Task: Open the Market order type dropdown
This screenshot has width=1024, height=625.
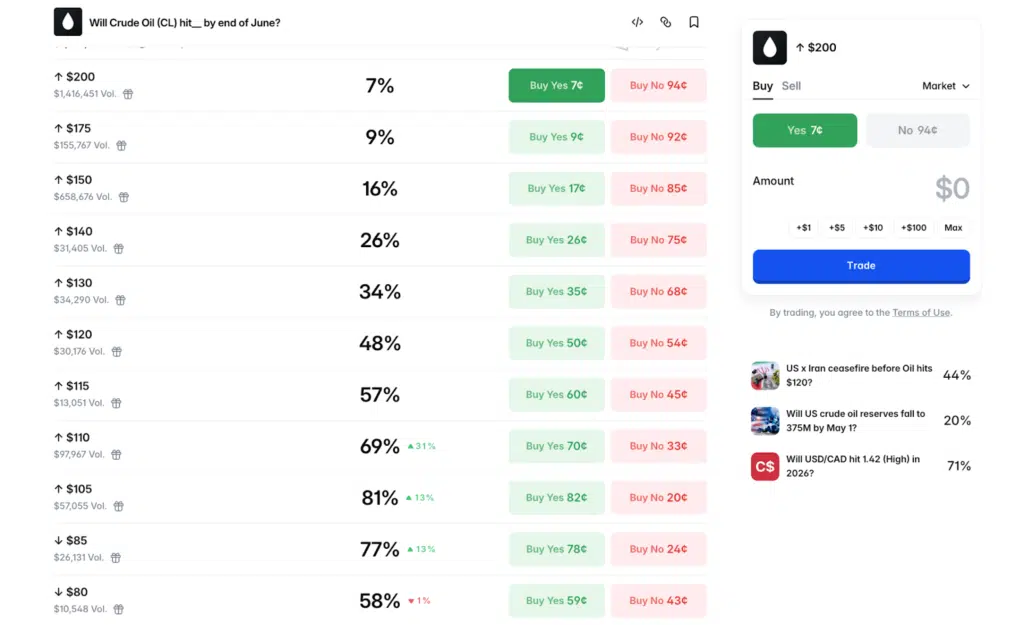Action: pos(945,86)
